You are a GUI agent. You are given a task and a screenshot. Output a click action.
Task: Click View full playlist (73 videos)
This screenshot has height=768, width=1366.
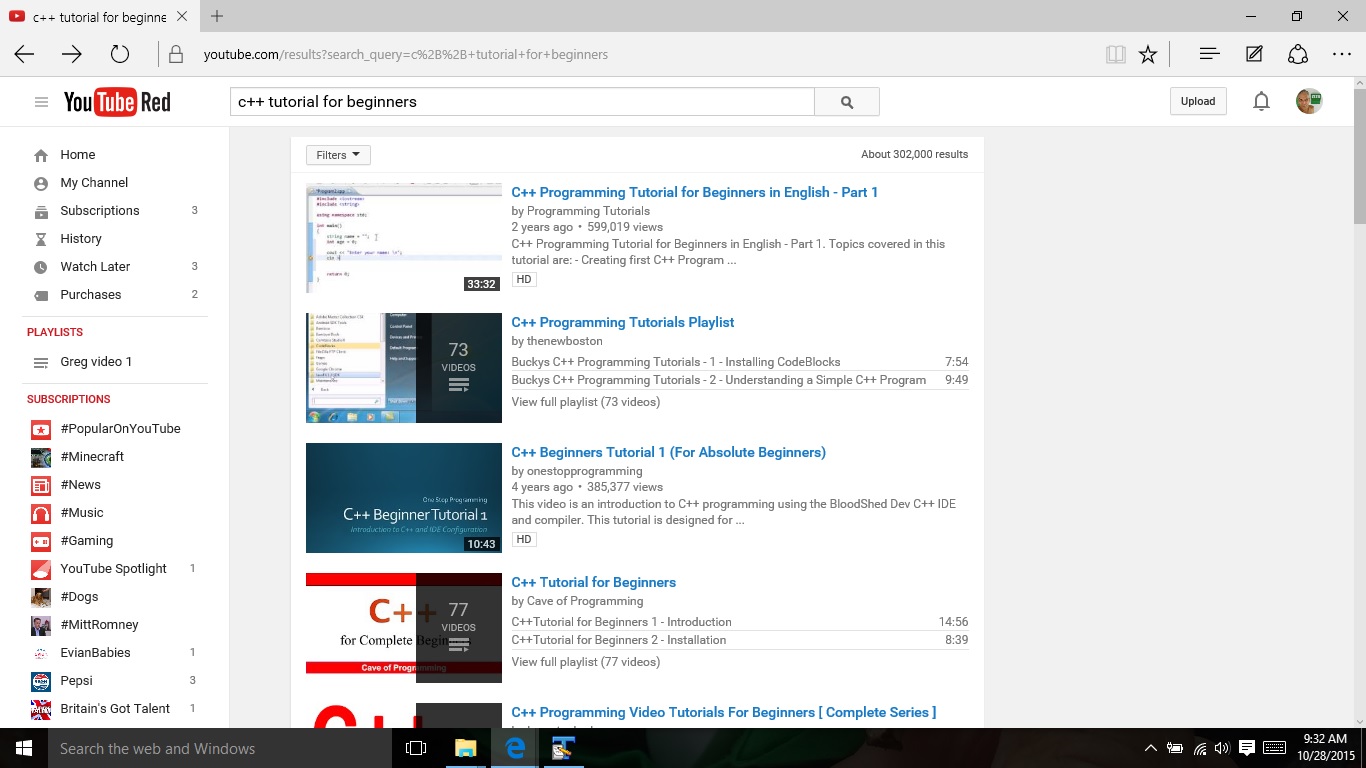[x=585, y=402]
